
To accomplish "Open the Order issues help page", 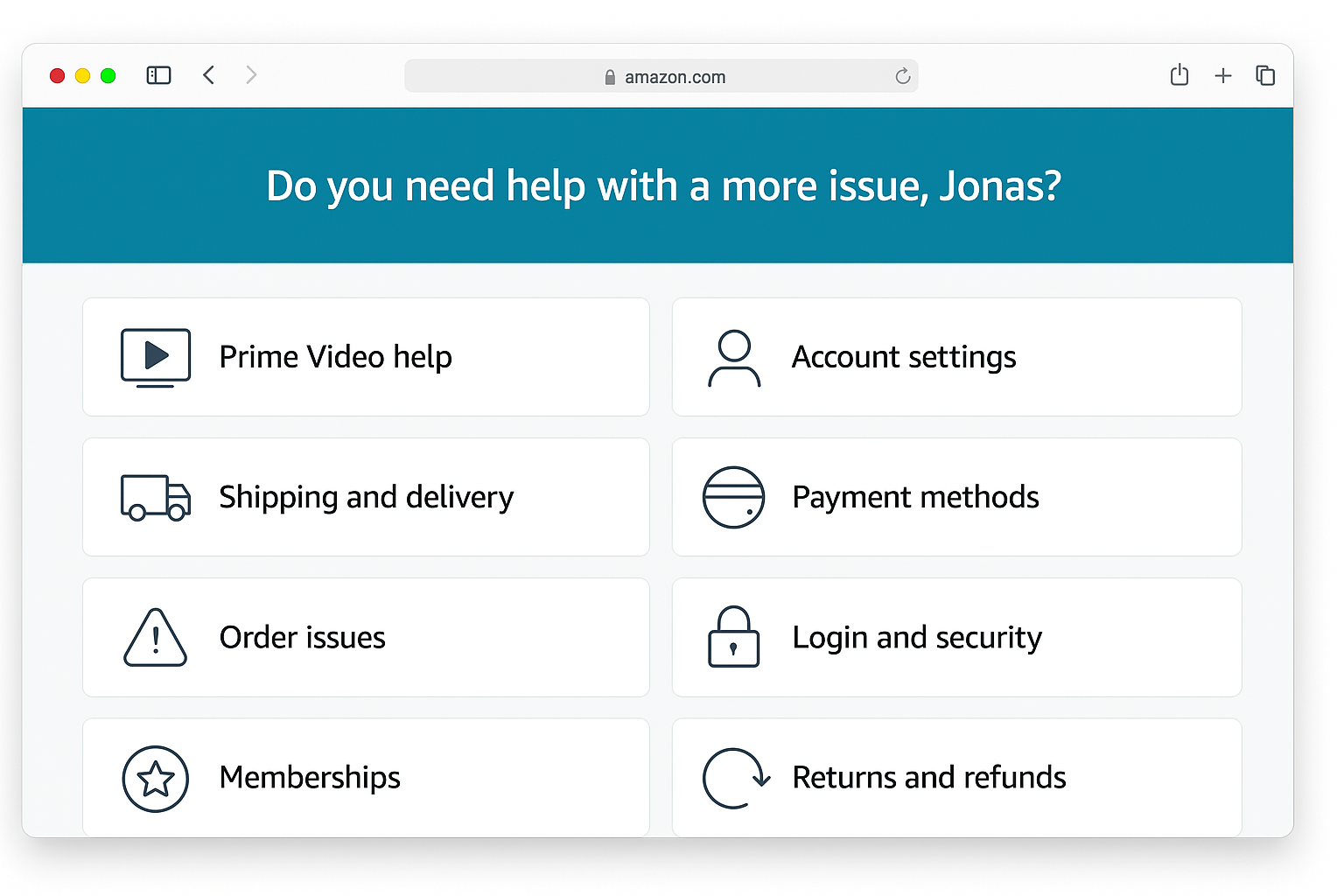I will click(366, 637).
